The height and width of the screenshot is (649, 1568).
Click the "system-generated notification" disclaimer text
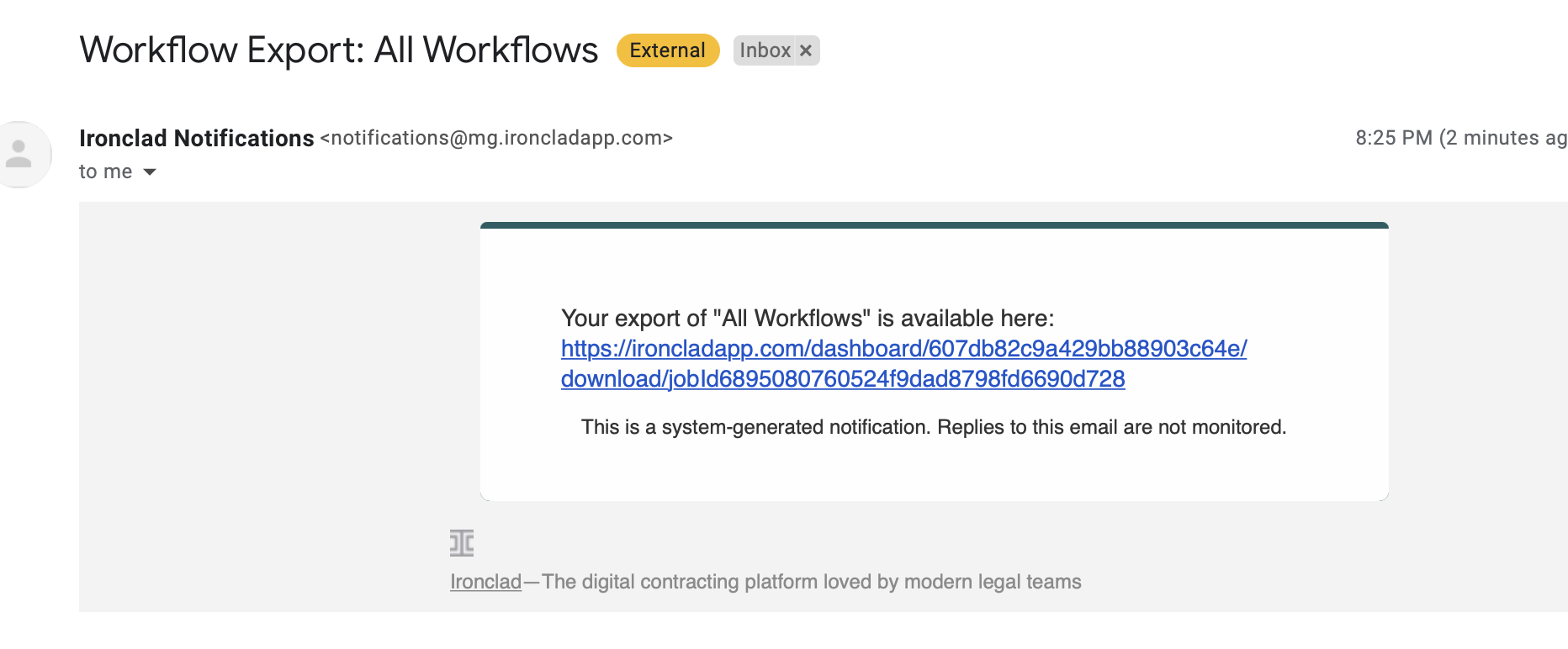tap(934, 427)
